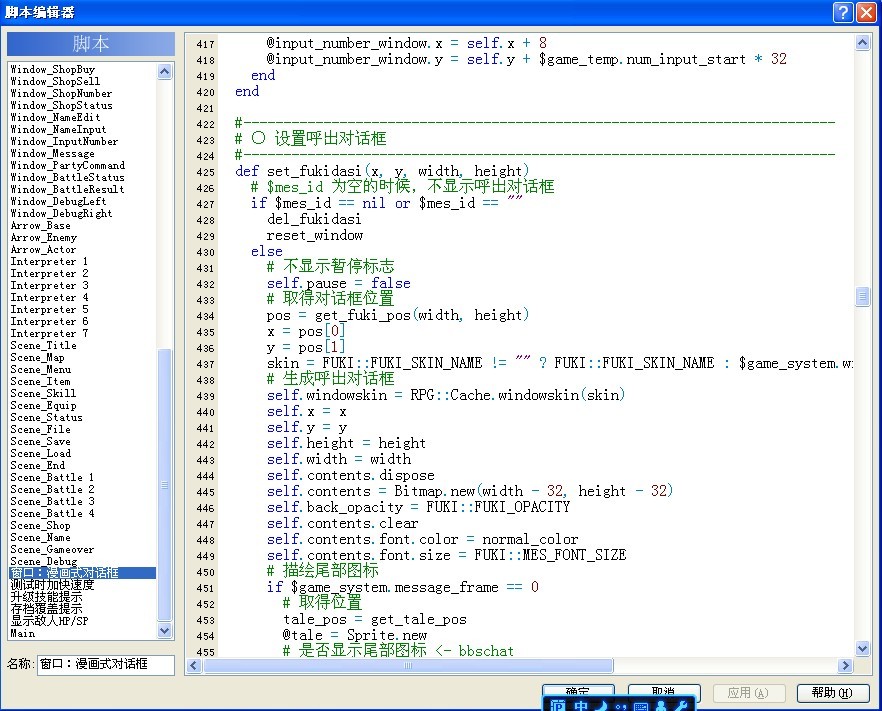Toggle IME half/full-width moon icon
This screenshot has height=711, width=882.
[x=601, y=705]
